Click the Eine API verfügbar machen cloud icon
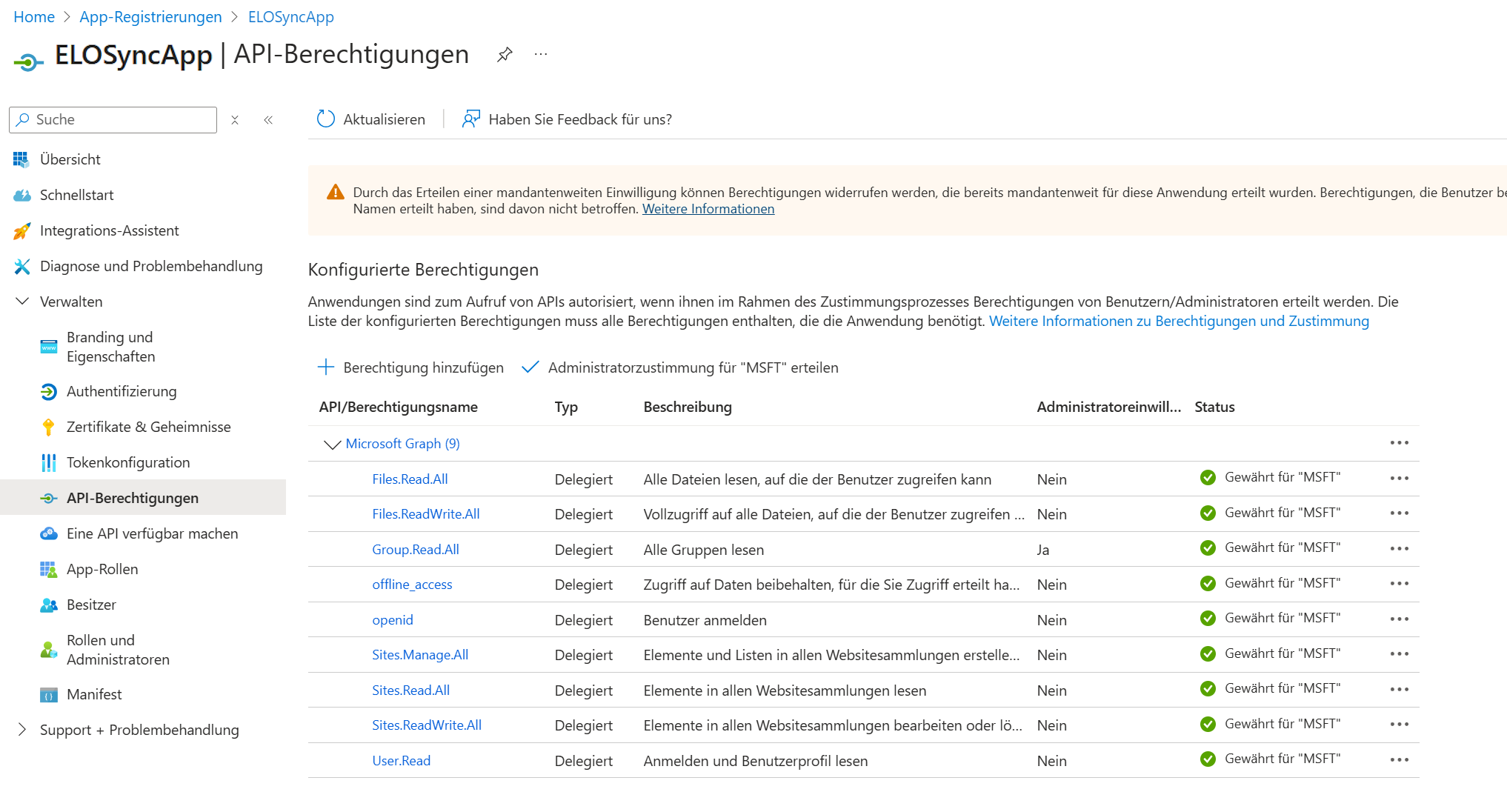 (x=48, y=533)
